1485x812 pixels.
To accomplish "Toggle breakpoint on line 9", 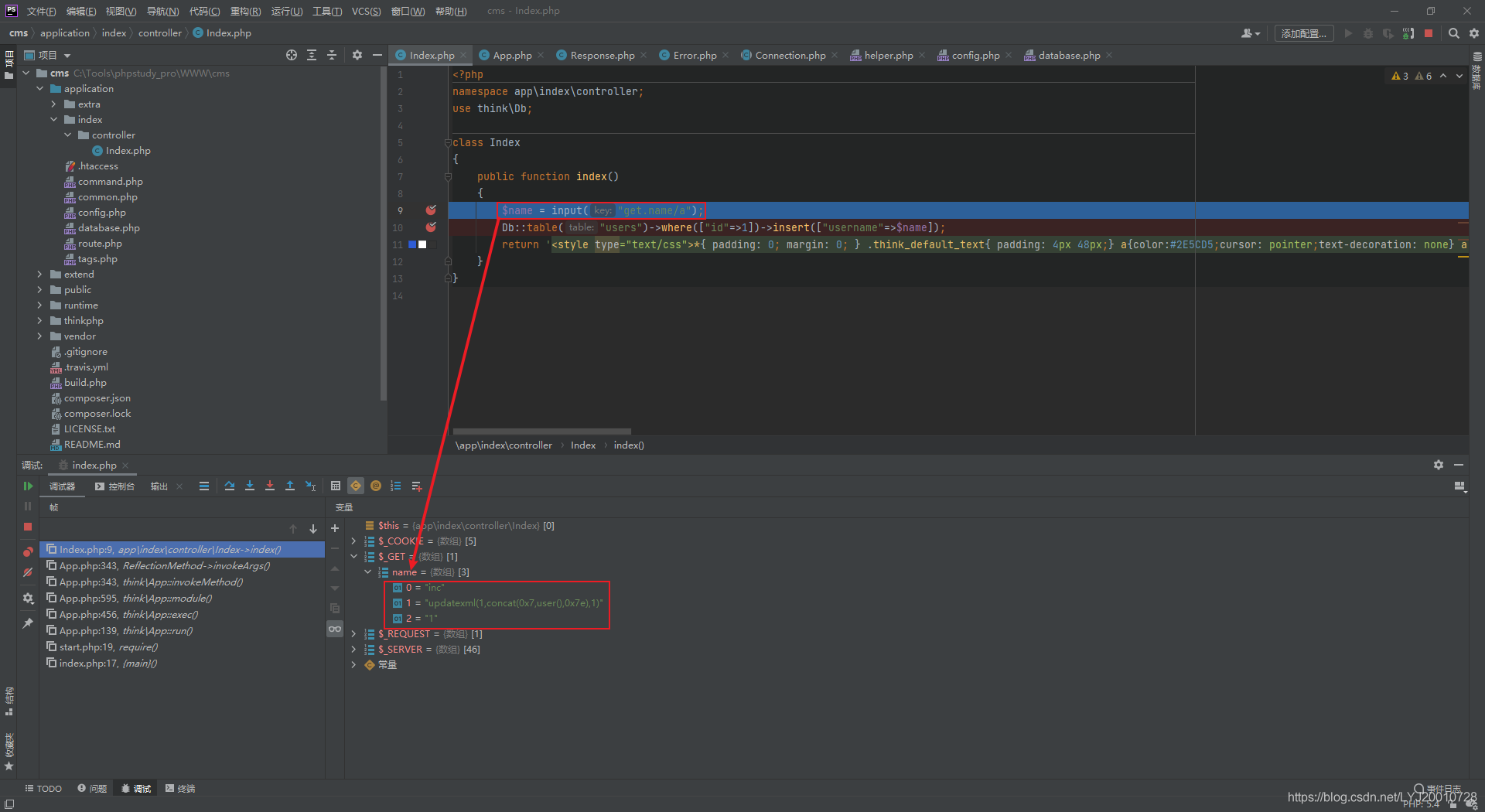I will pos(431,210).
